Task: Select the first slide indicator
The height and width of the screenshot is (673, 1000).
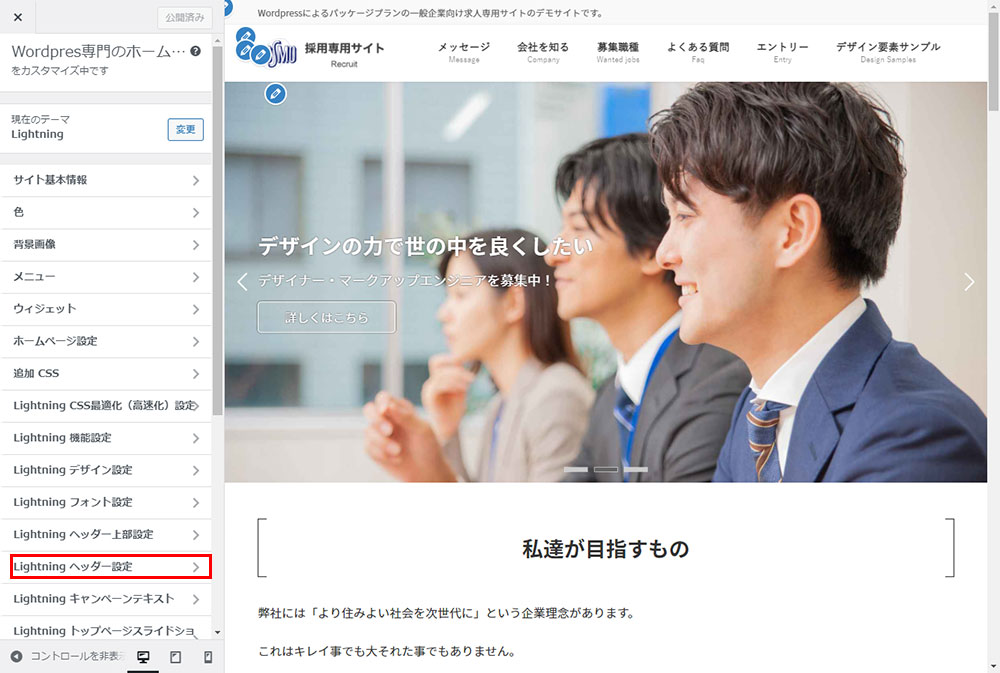Action: (576, 469)
